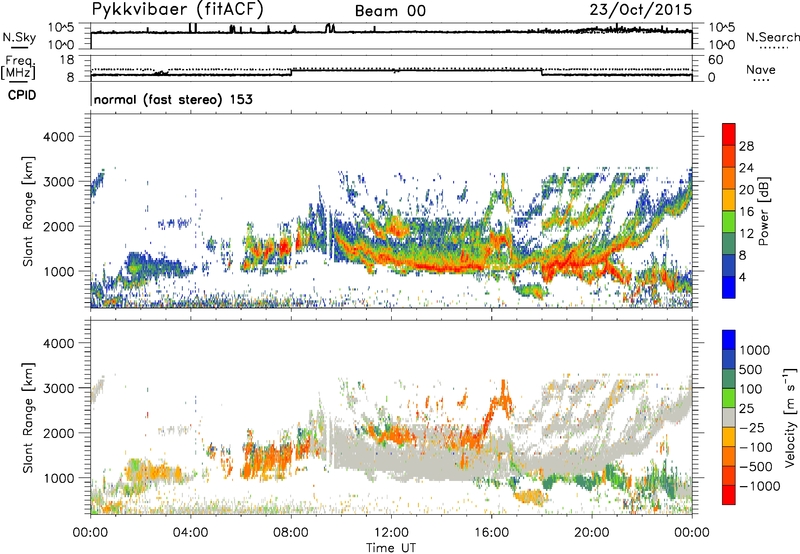The image size is (800, 554).
Task: Click the '28' Power scale value
Action: [746, 146]
